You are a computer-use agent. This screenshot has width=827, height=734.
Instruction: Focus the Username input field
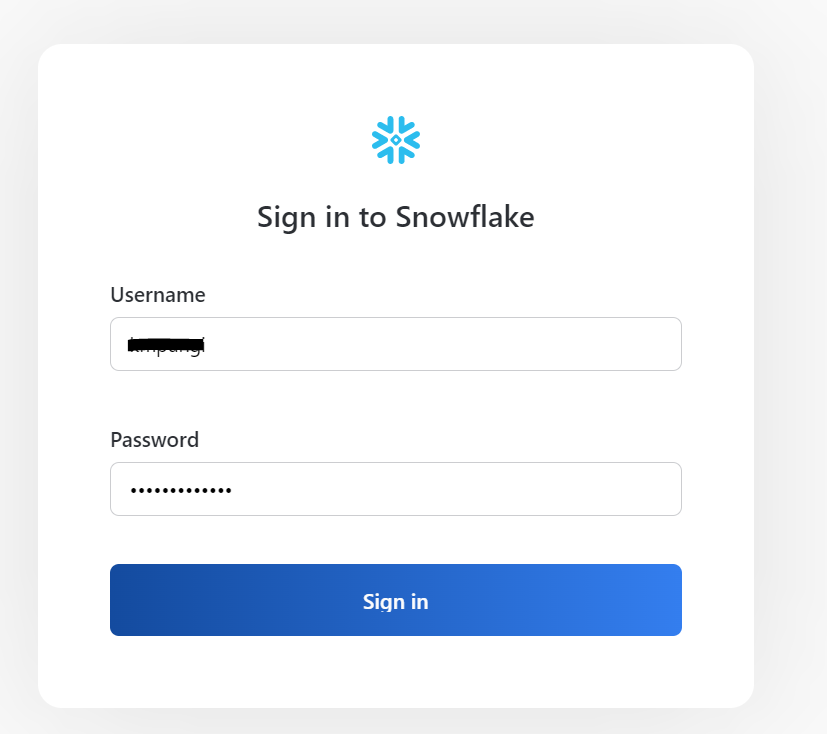tap(395, 344)
